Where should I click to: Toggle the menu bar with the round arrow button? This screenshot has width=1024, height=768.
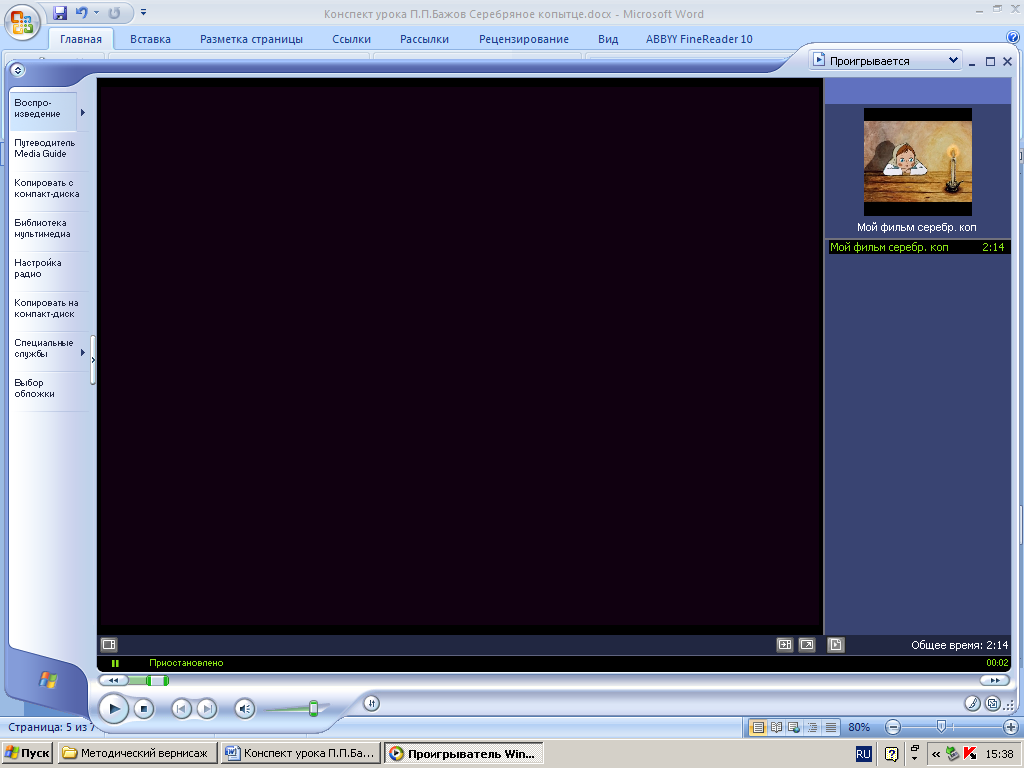pos(18,70)
